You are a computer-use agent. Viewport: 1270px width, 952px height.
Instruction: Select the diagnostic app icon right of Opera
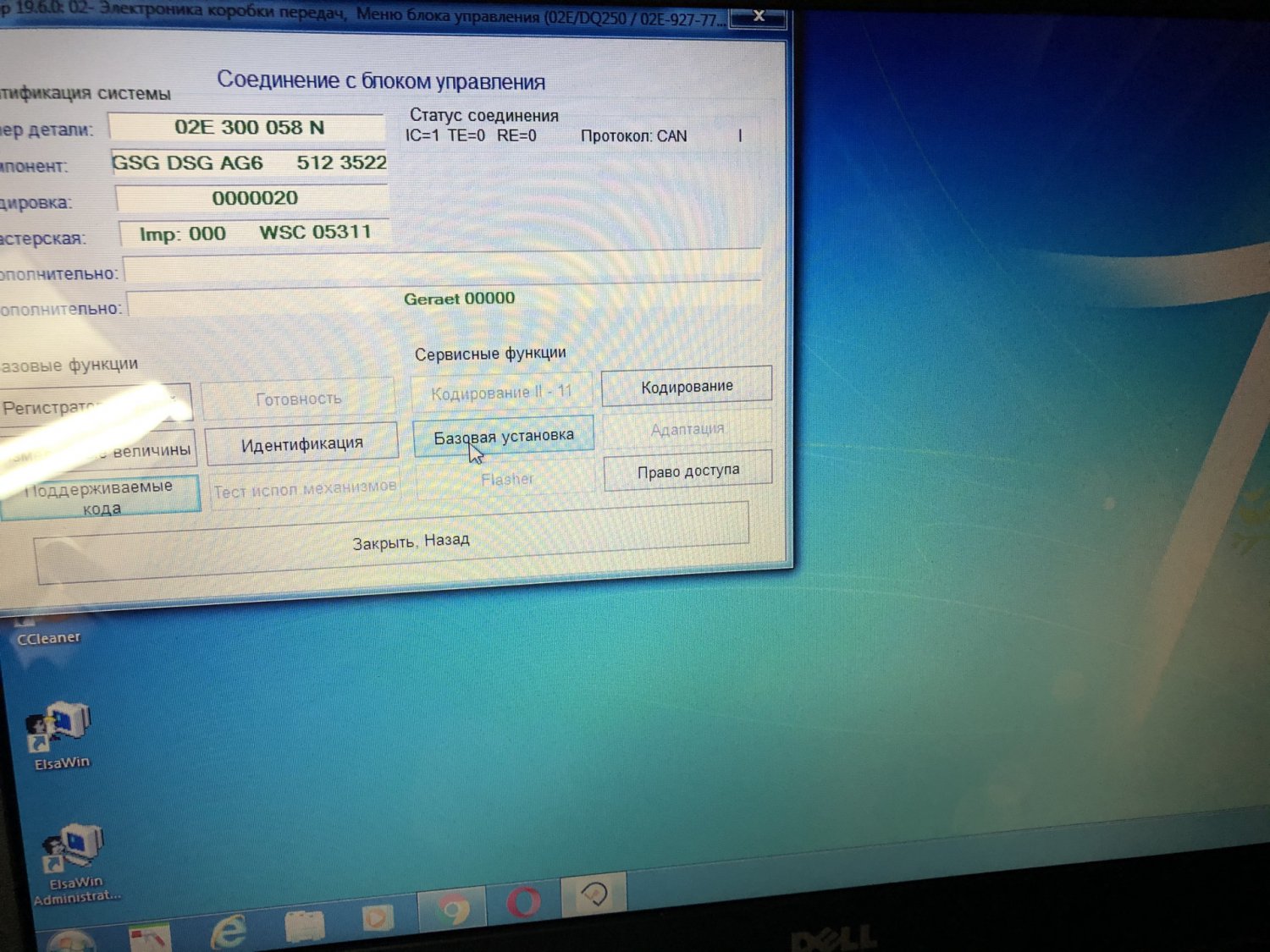pyautogui.click(x=595, y=894)
